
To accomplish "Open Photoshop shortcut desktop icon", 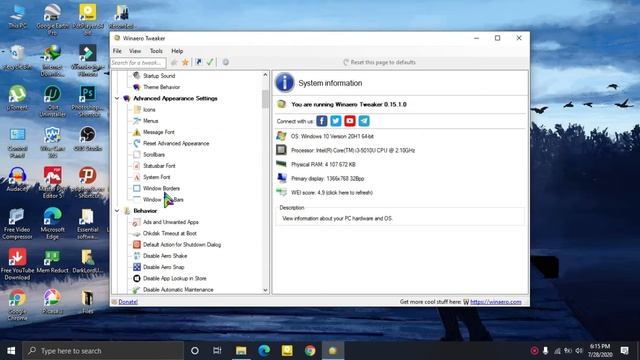I will 88,101.
